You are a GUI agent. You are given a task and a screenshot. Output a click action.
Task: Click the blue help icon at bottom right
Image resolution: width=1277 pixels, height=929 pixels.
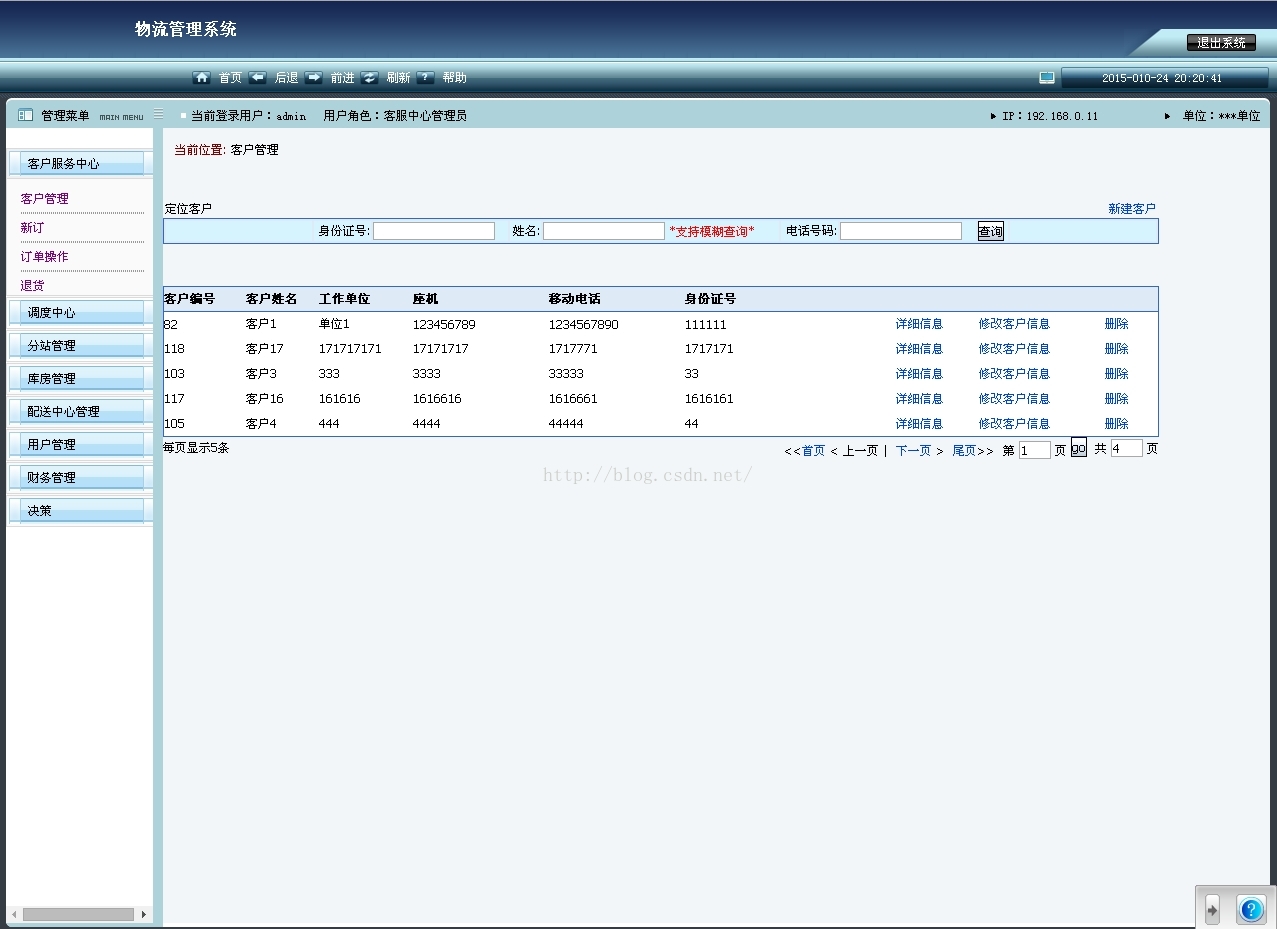tap(1251, 910)
